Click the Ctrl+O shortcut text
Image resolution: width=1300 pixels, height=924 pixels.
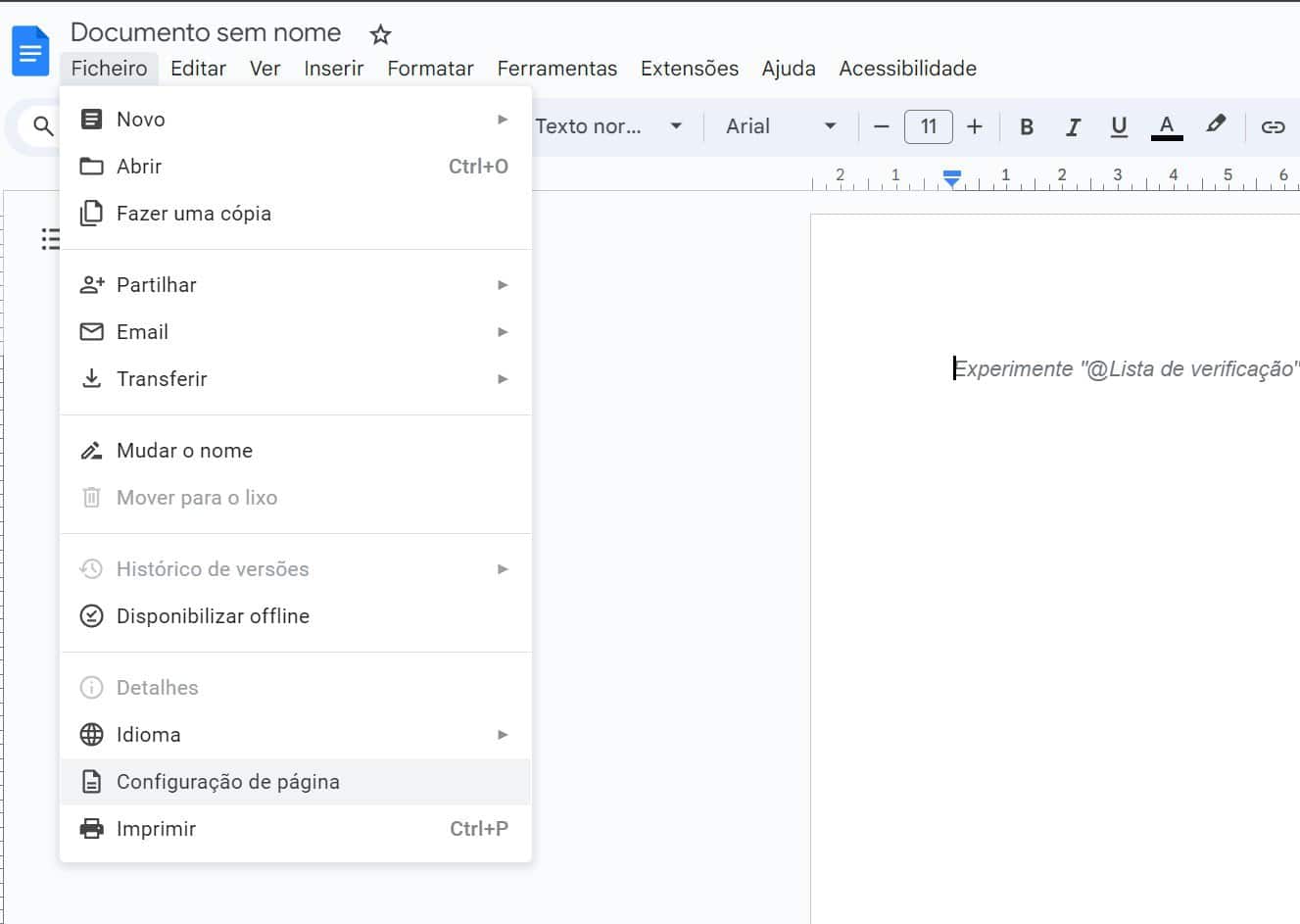click(x=478, y=167)
